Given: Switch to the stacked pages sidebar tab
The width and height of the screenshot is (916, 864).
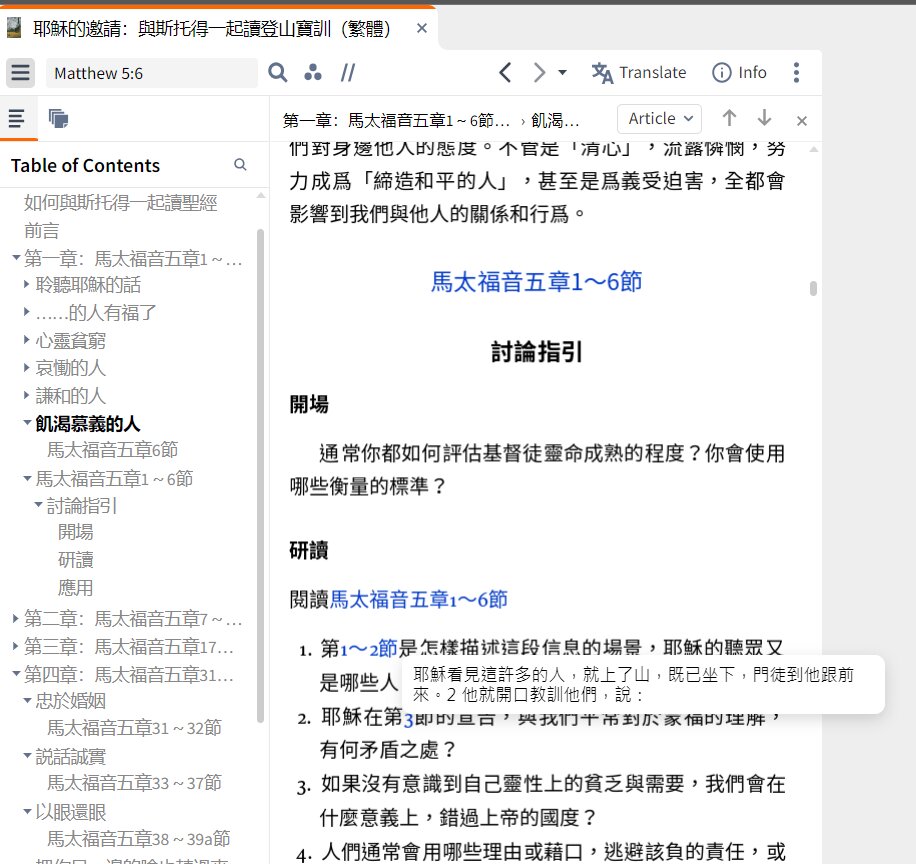Looking at the screenshot, I should point(58,119).
